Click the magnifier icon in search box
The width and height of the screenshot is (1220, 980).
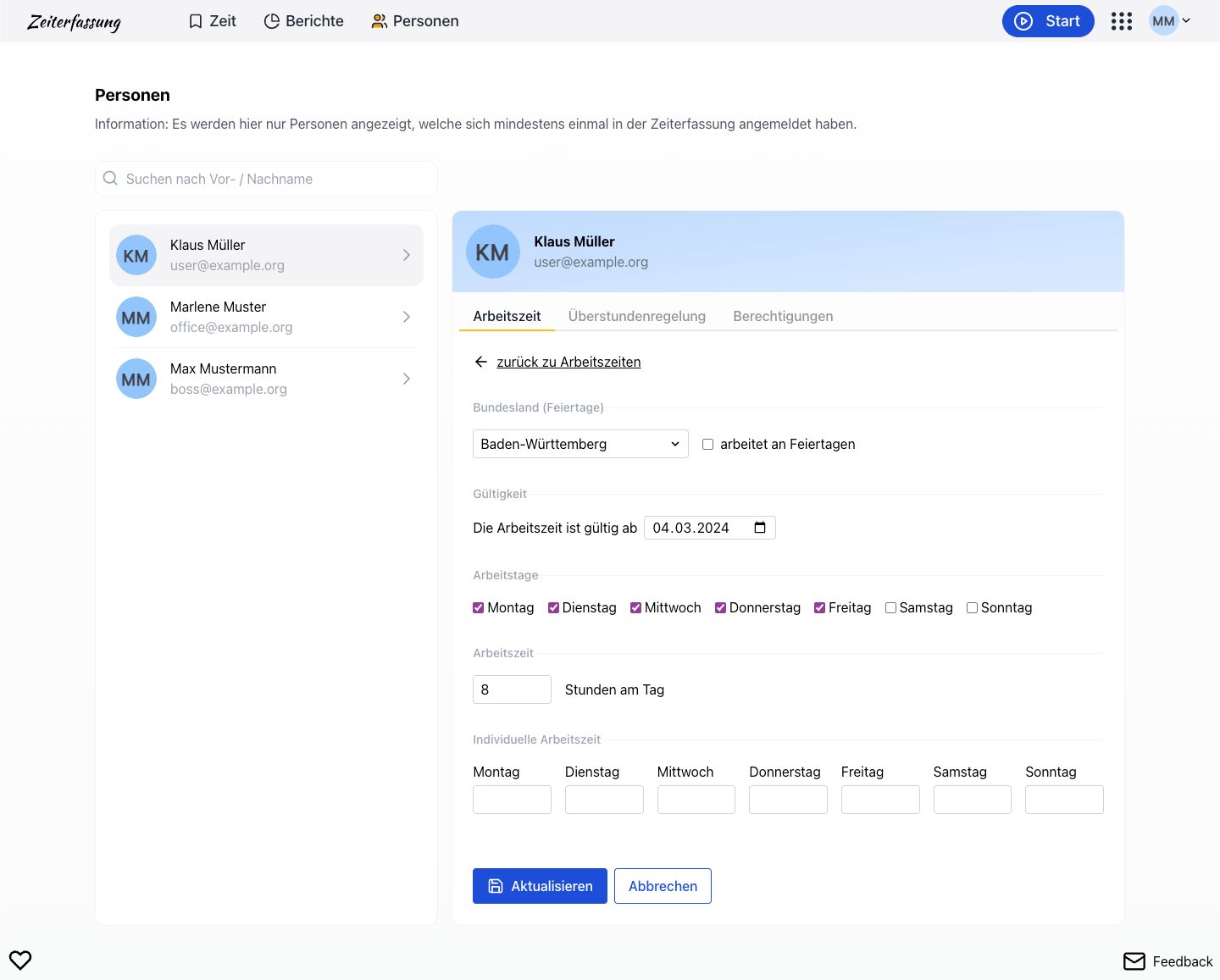(x=110, y=179)
